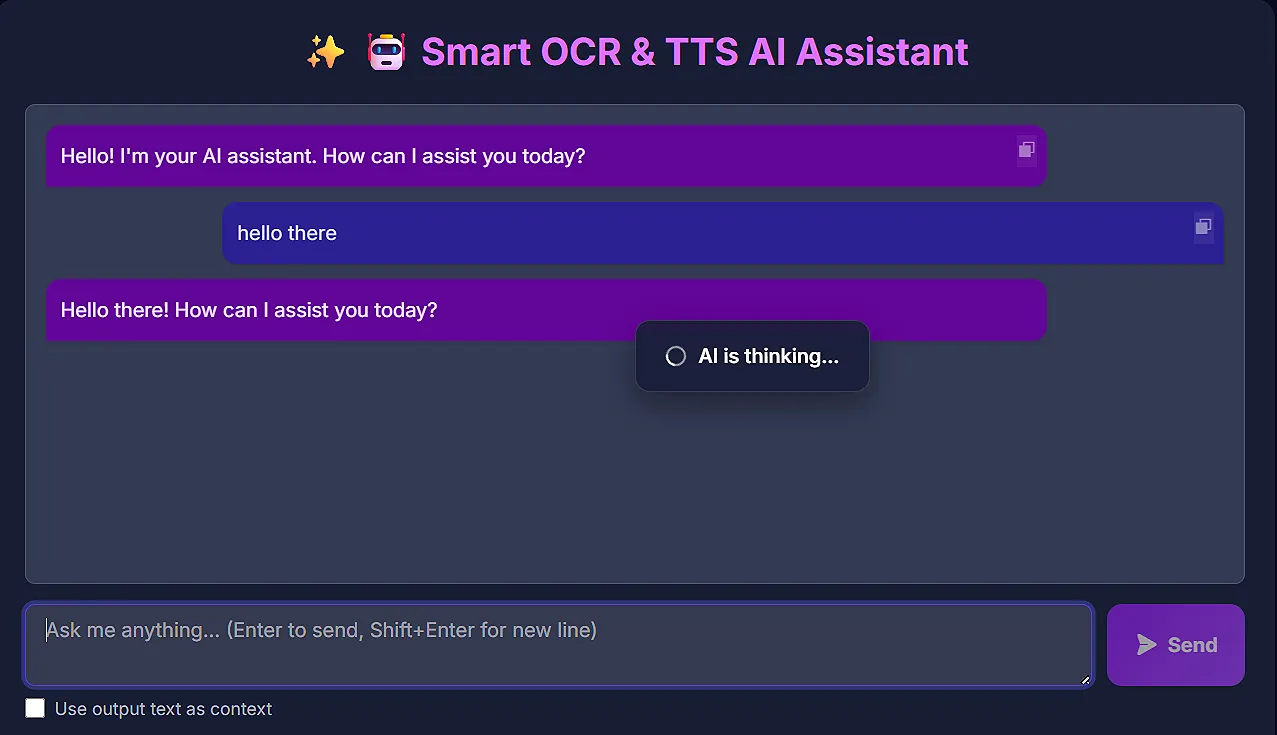This screenshot has height=735, width=1277.
Task: Click the textarea resize handle at its corner
Action: pyautogui.click(x=1086, y=681)
